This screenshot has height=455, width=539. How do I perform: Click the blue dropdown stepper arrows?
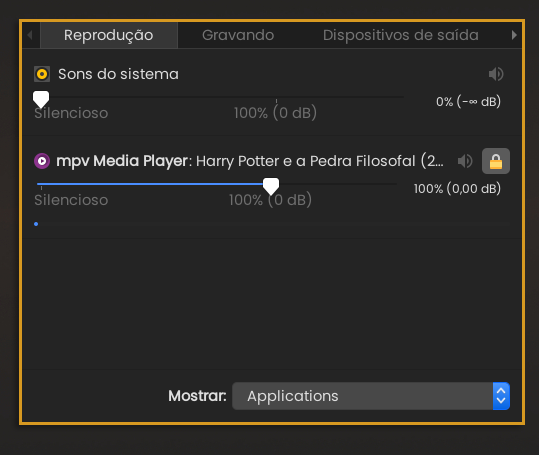click(x=501, y=396)
